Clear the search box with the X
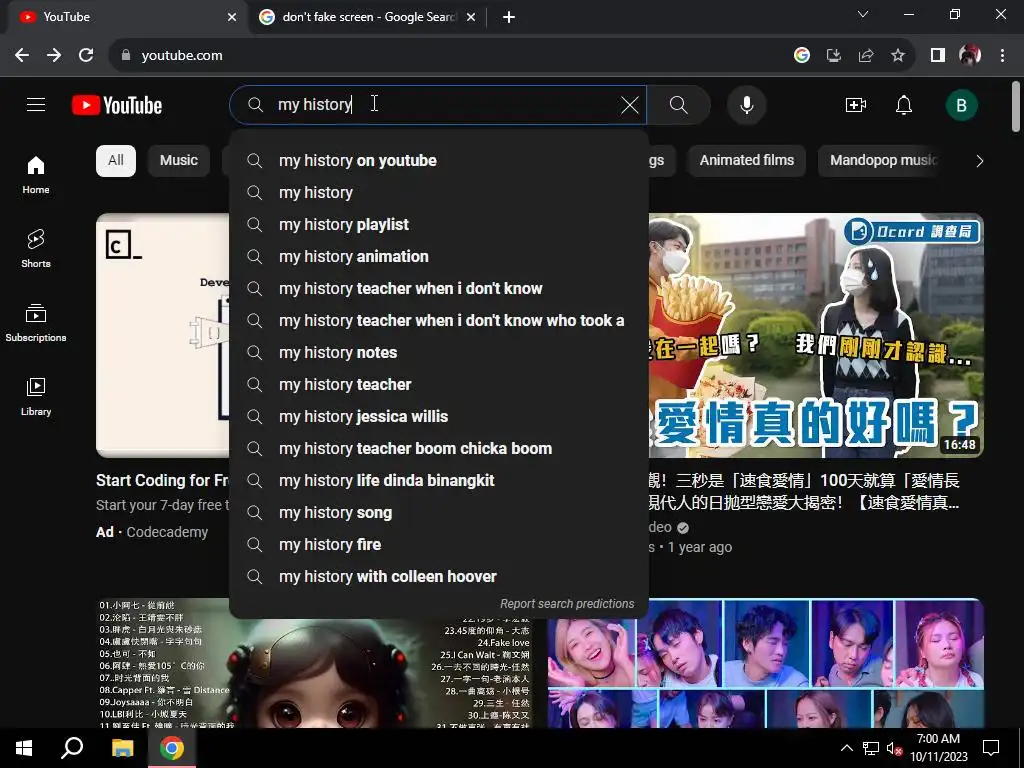Screen dimensions: 1024x768 [x=630, y=104]
